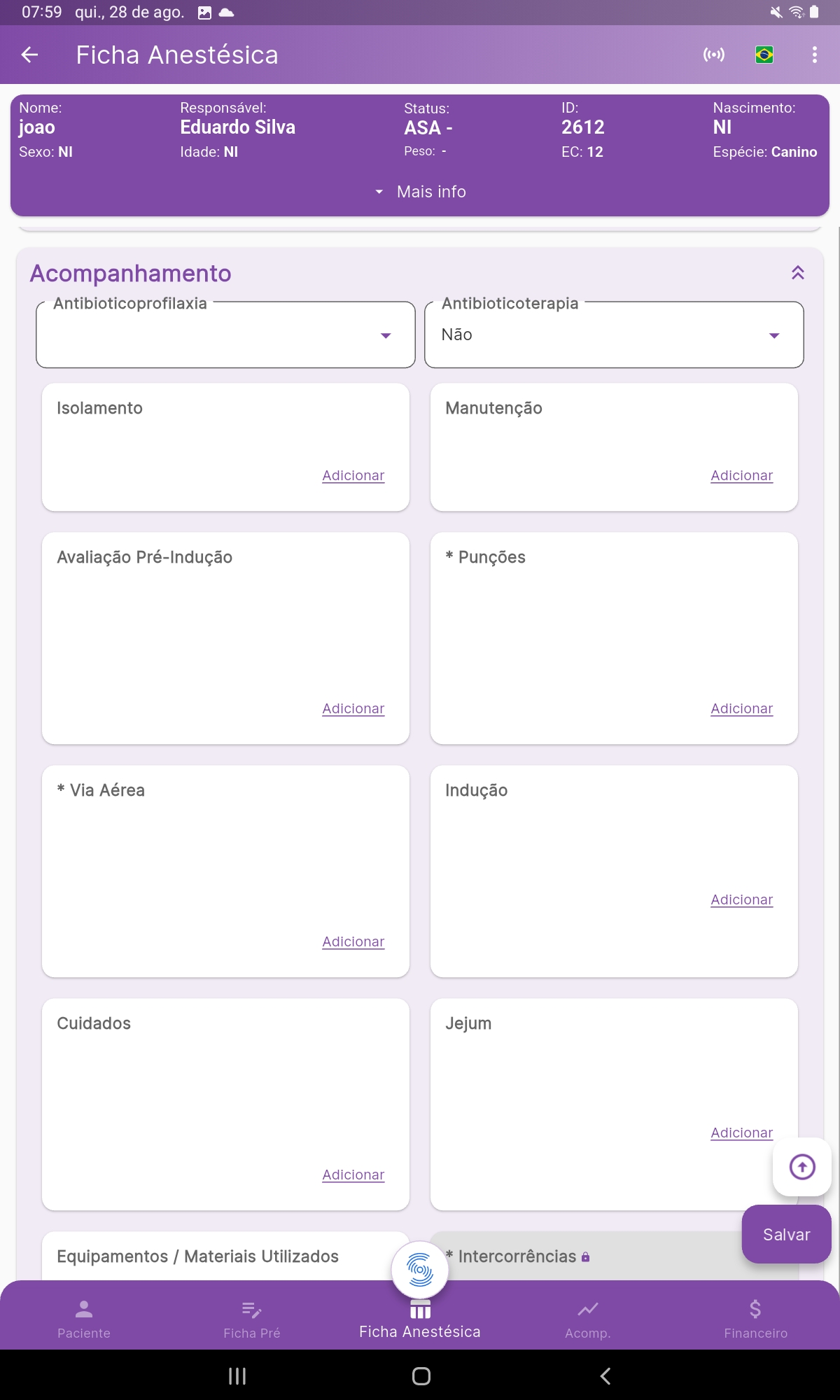Tap the broadcast signal icon

(x=714, y=55)
